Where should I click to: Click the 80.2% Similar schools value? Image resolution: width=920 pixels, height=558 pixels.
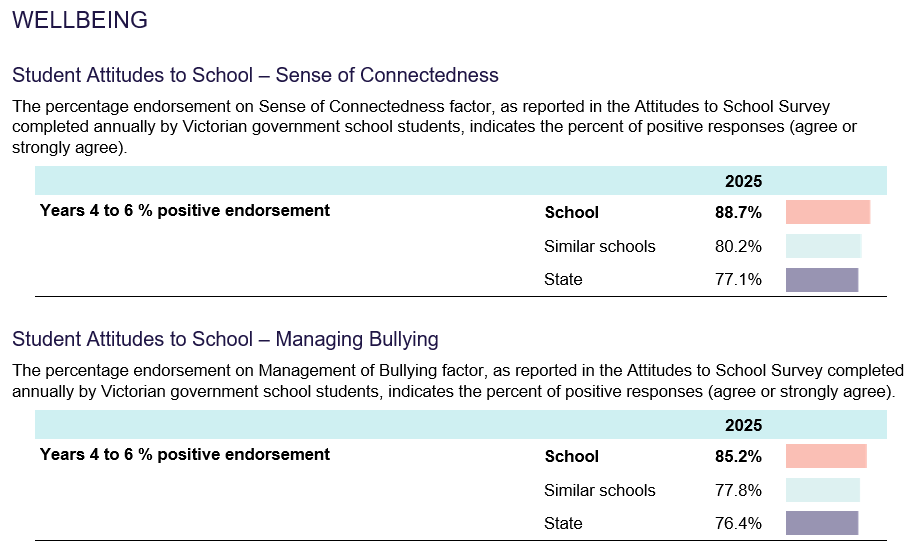click(738, 246)
